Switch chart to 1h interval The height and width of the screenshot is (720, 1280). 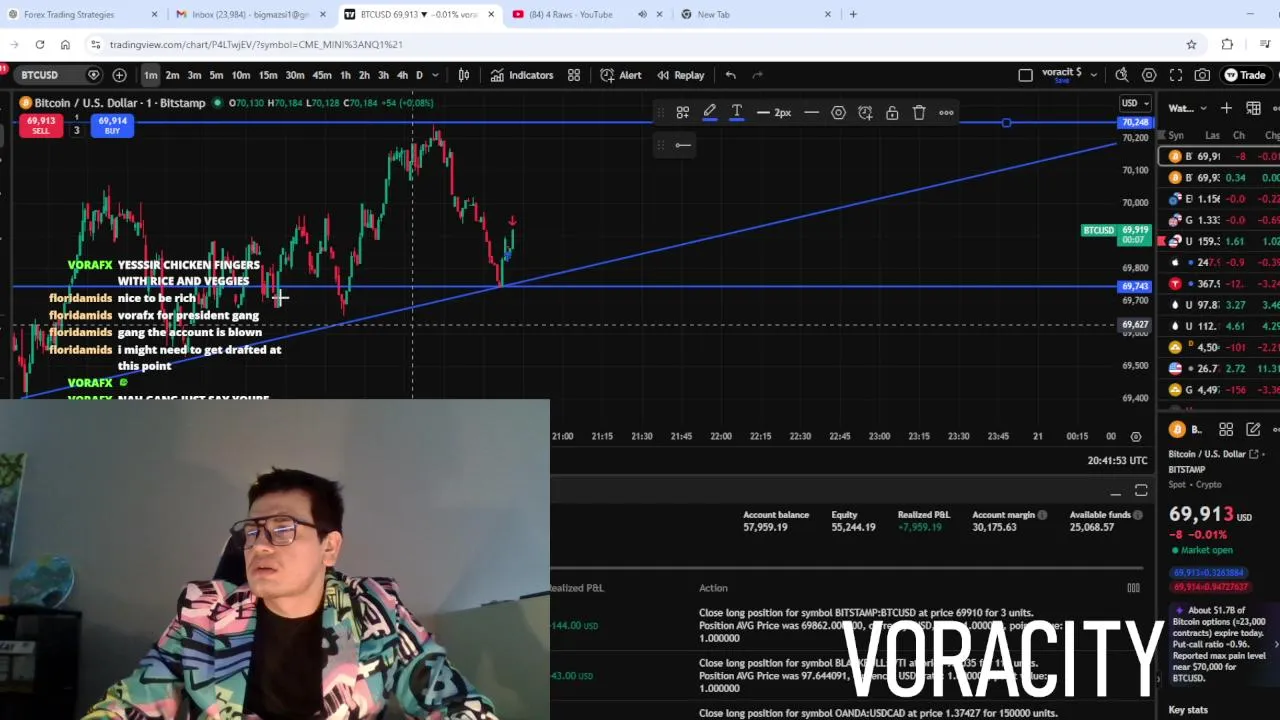345,75
